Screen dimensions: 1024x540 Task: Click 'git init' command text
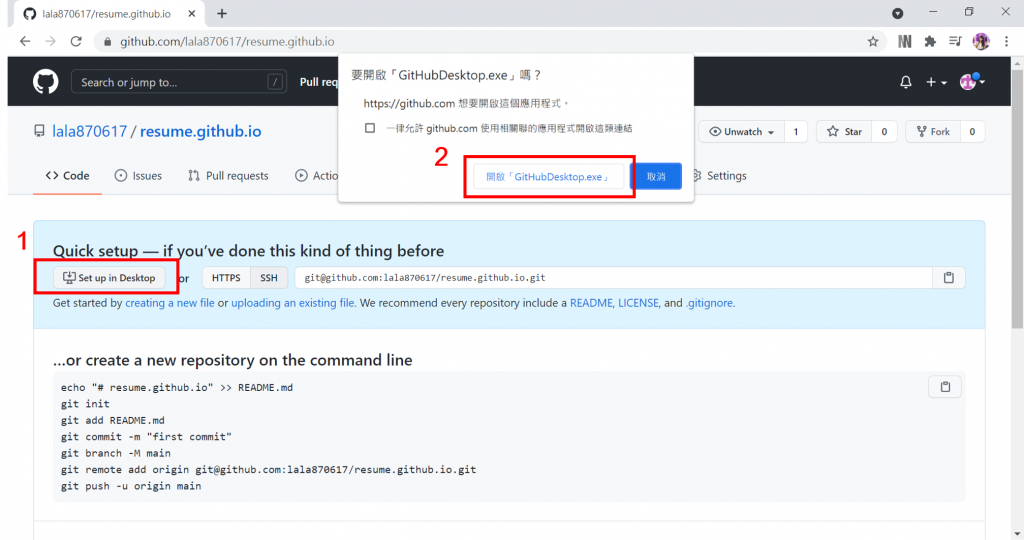coord(86,404)
